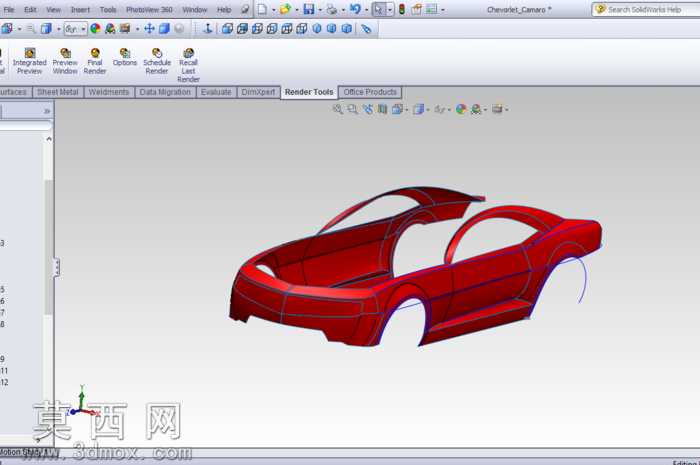The height and width of the screenshot is (465, 700).
Task: Switch to Left view cube
Action: pyautogui.click(x=257, y=29)
